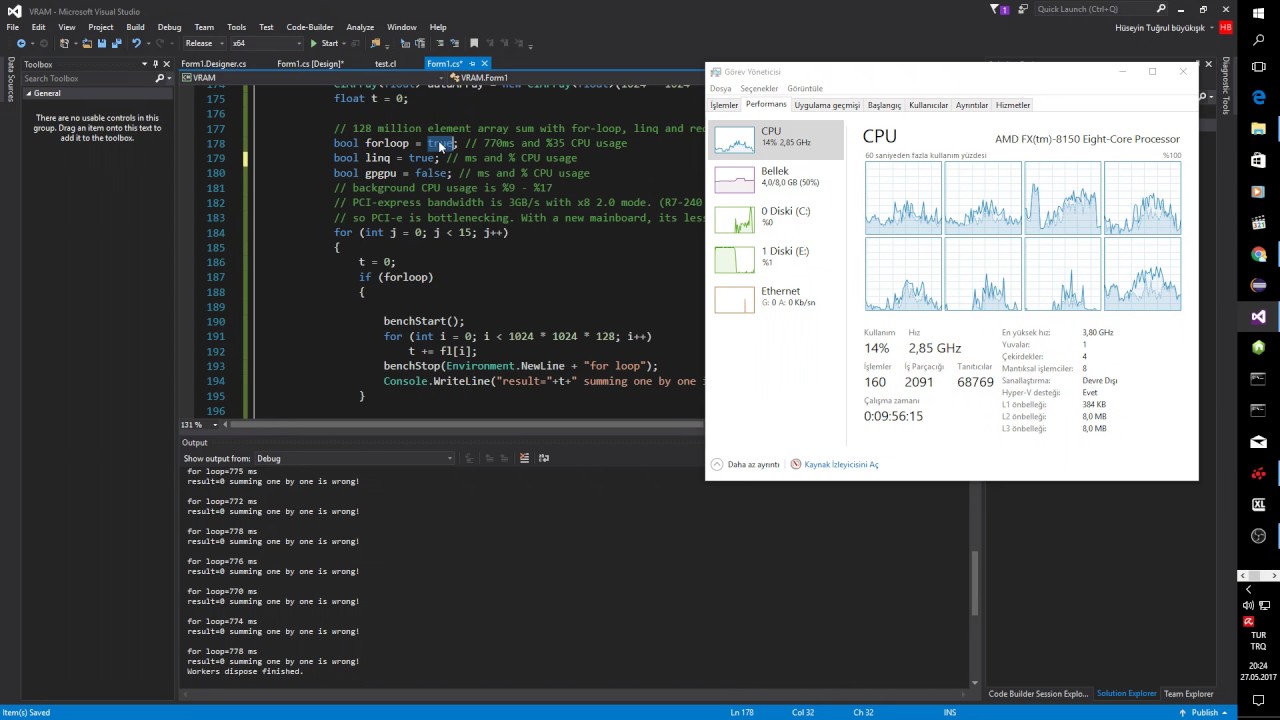Close the Form1.cs* tab
Viewport: 1280px width, 720px height.
(484, 64)
